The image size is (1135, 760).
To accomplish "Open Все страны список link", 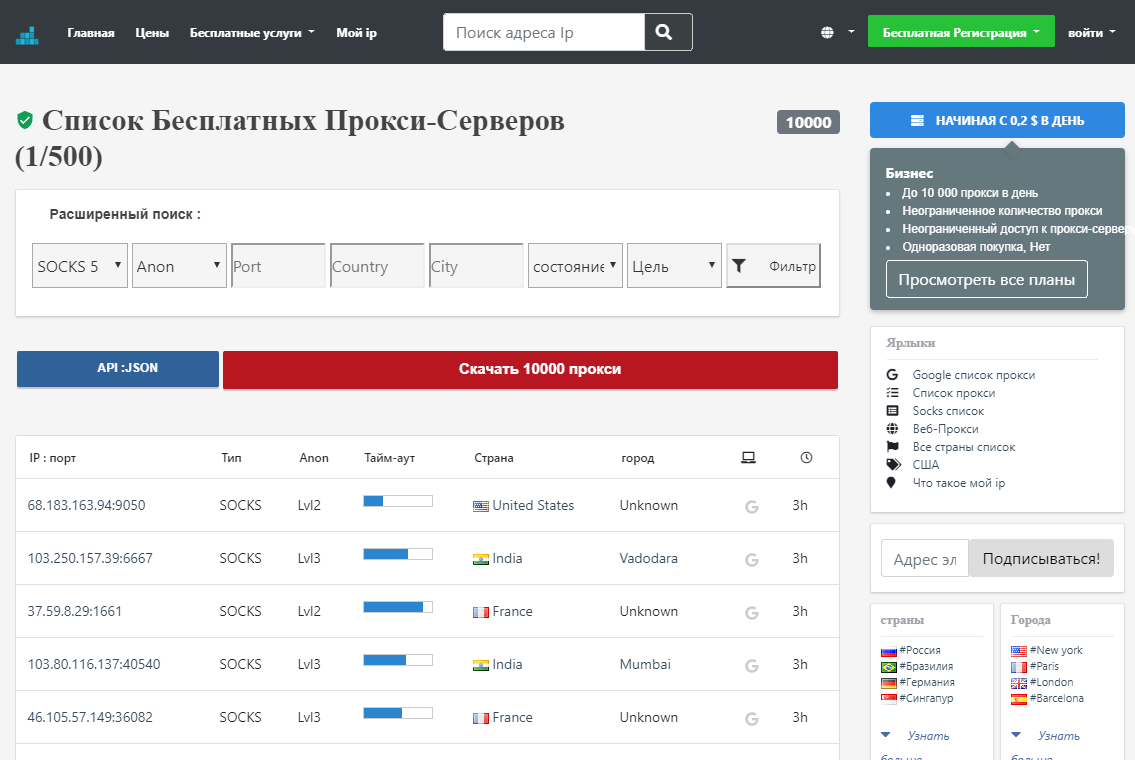I will pos(963,447).
